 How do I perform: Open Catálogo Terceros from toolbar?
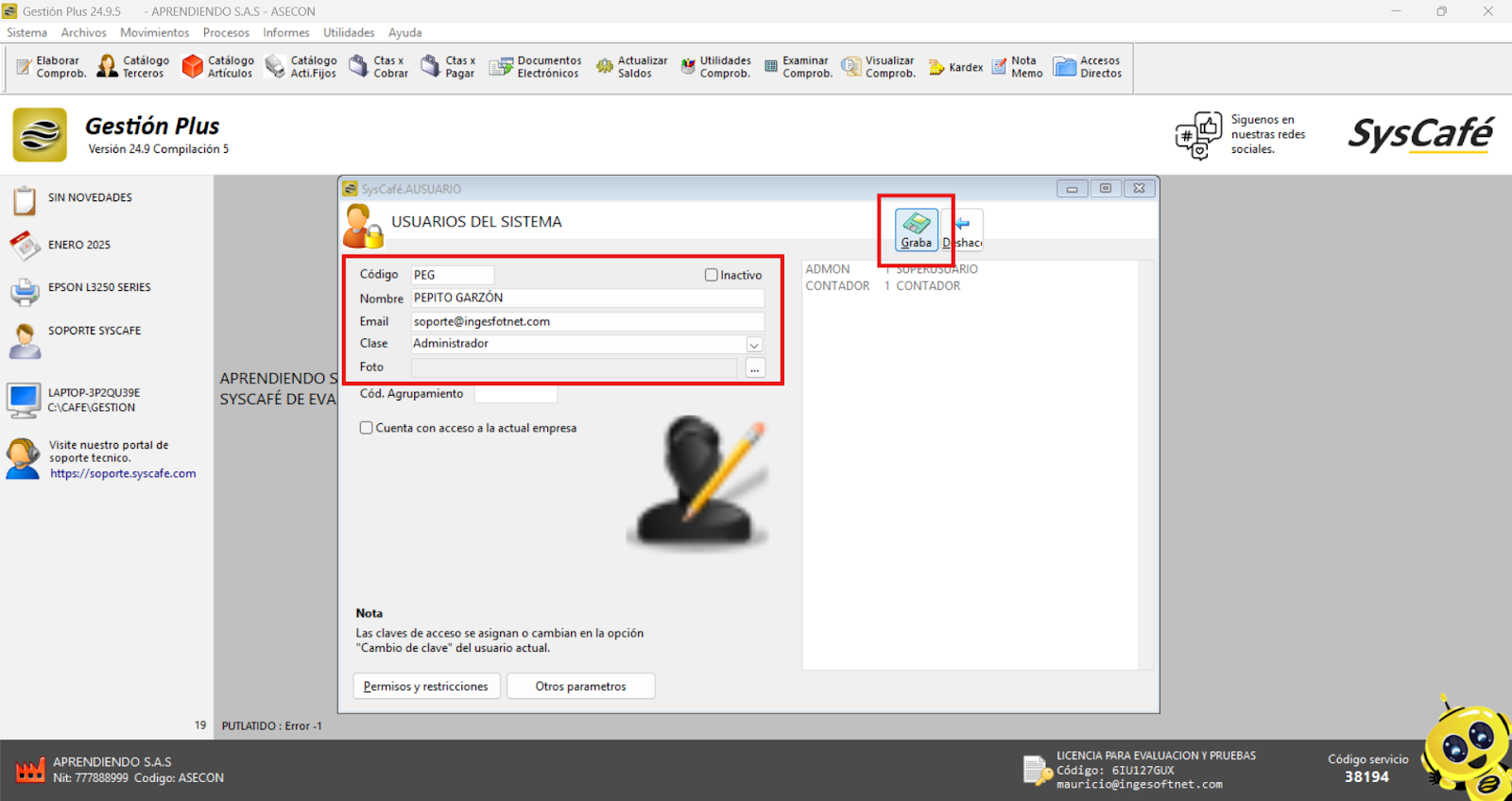pyautogui.click(x=108, y=66)
